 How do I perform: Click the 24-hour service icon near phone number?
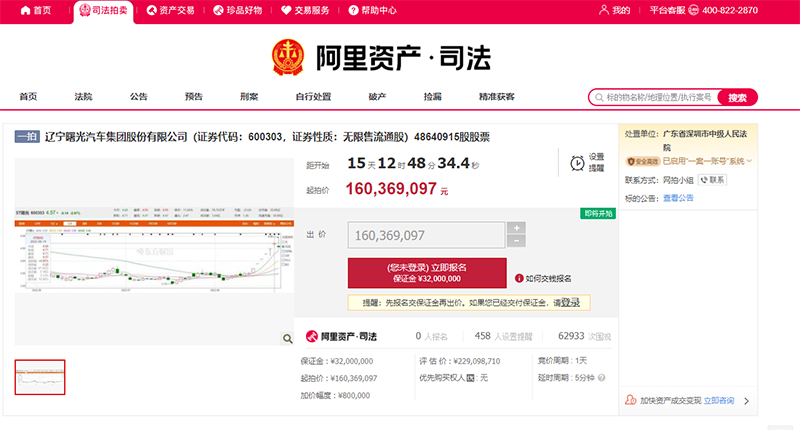(x=693, y=10)
